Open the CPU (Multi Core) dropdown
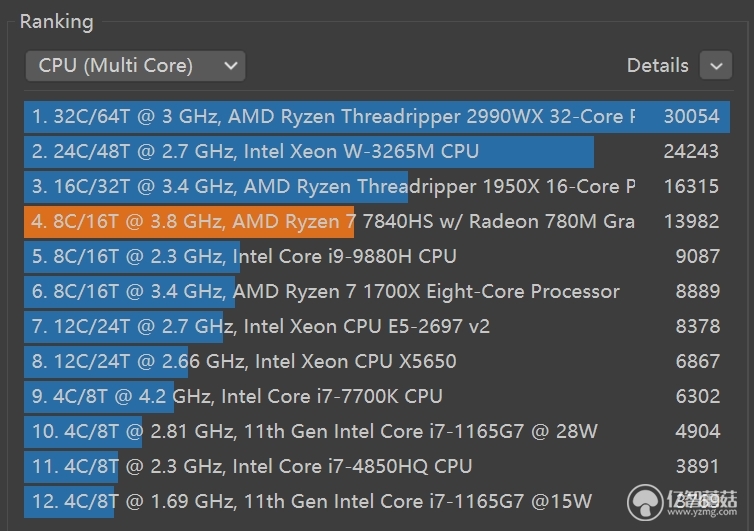The image size is (754, 531). (x=135, y=66)
